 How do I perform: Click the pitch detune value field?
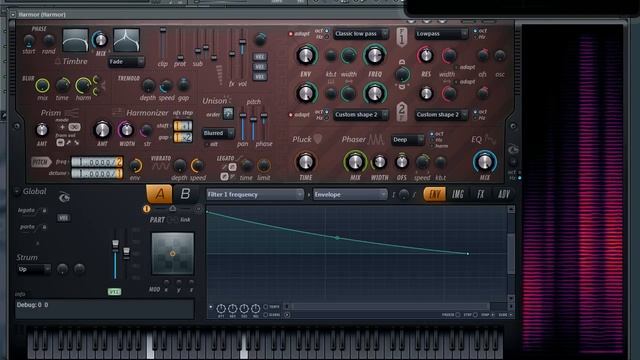97,173
